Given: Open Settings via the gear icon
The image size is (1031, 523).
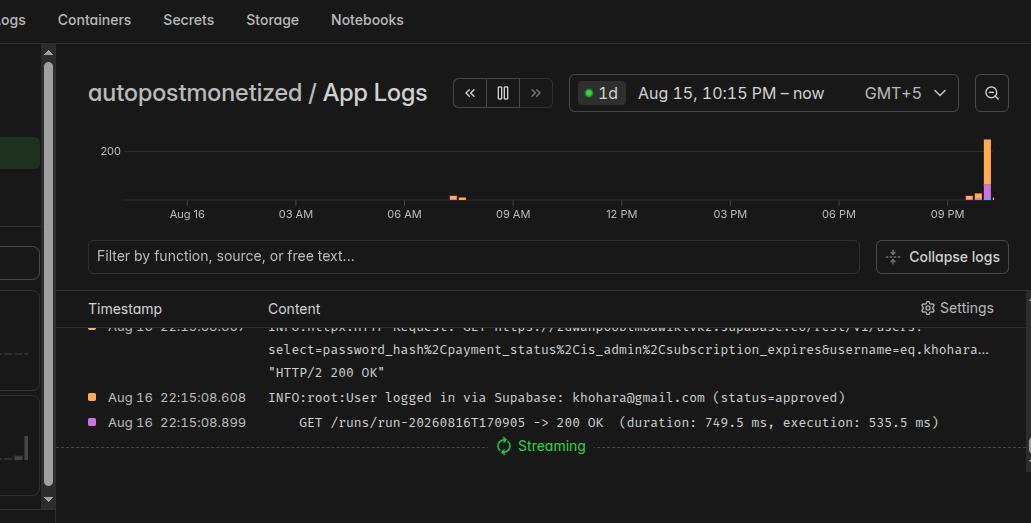Looking at the screenshot, I should coord(928,308).
